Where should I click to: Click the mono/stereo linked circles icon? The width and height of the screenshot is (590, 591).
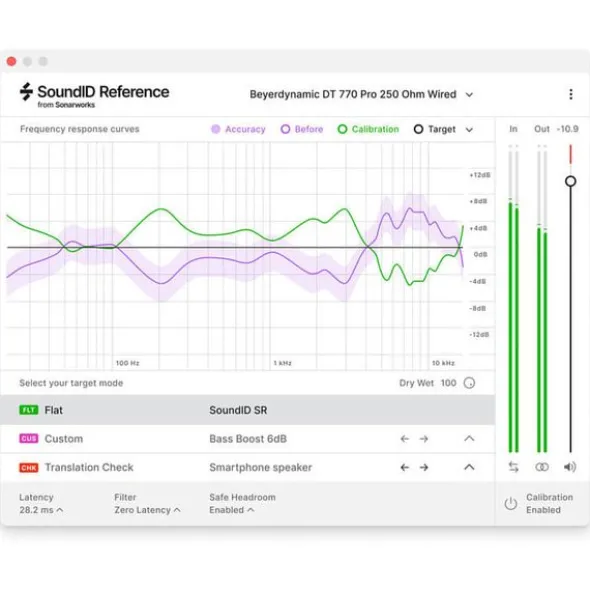pos(542,467)
